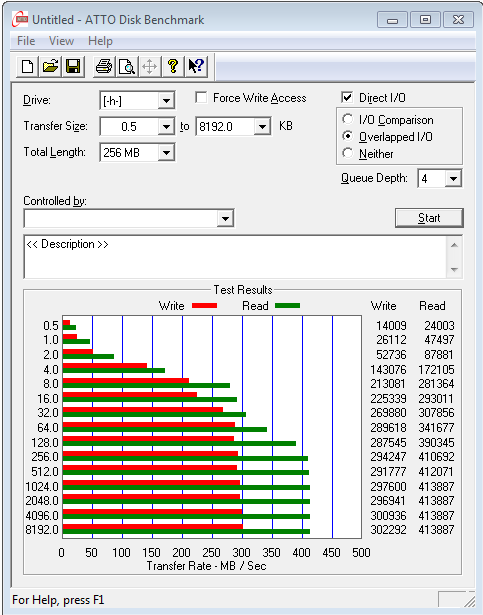The height and width of the screenshot is (615, 483).
Task: Click inside the Description text box
Action: [235, 257]
